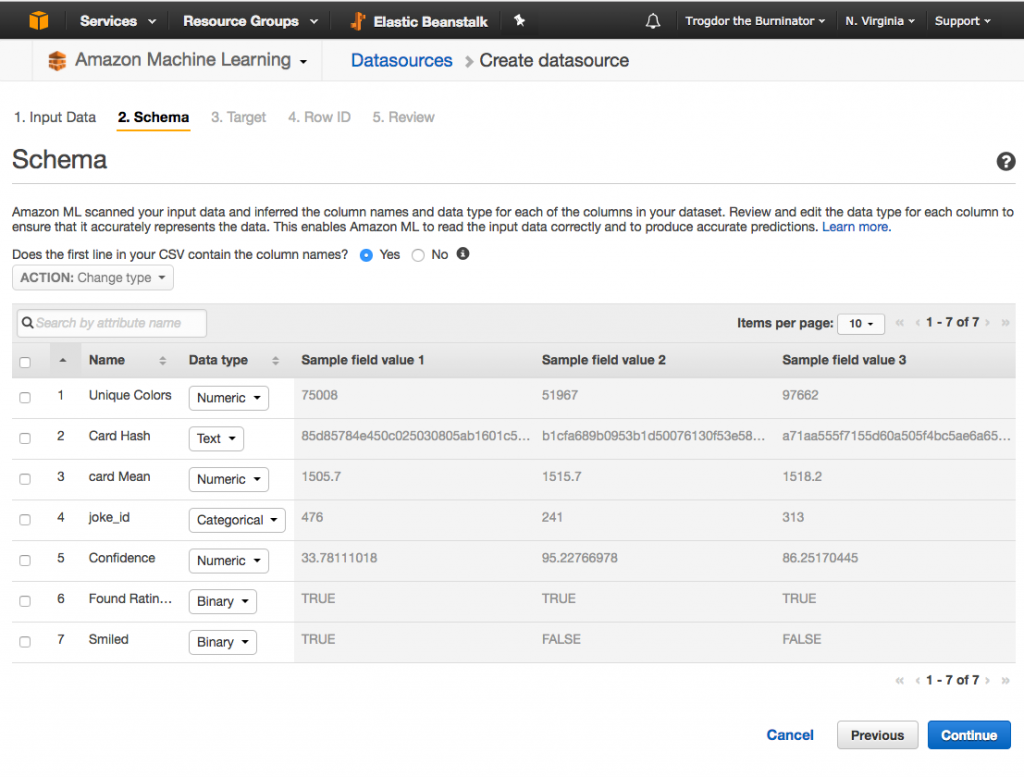
Task: Open the Trogdor the Burninator account menu
Action: [755, 21]
